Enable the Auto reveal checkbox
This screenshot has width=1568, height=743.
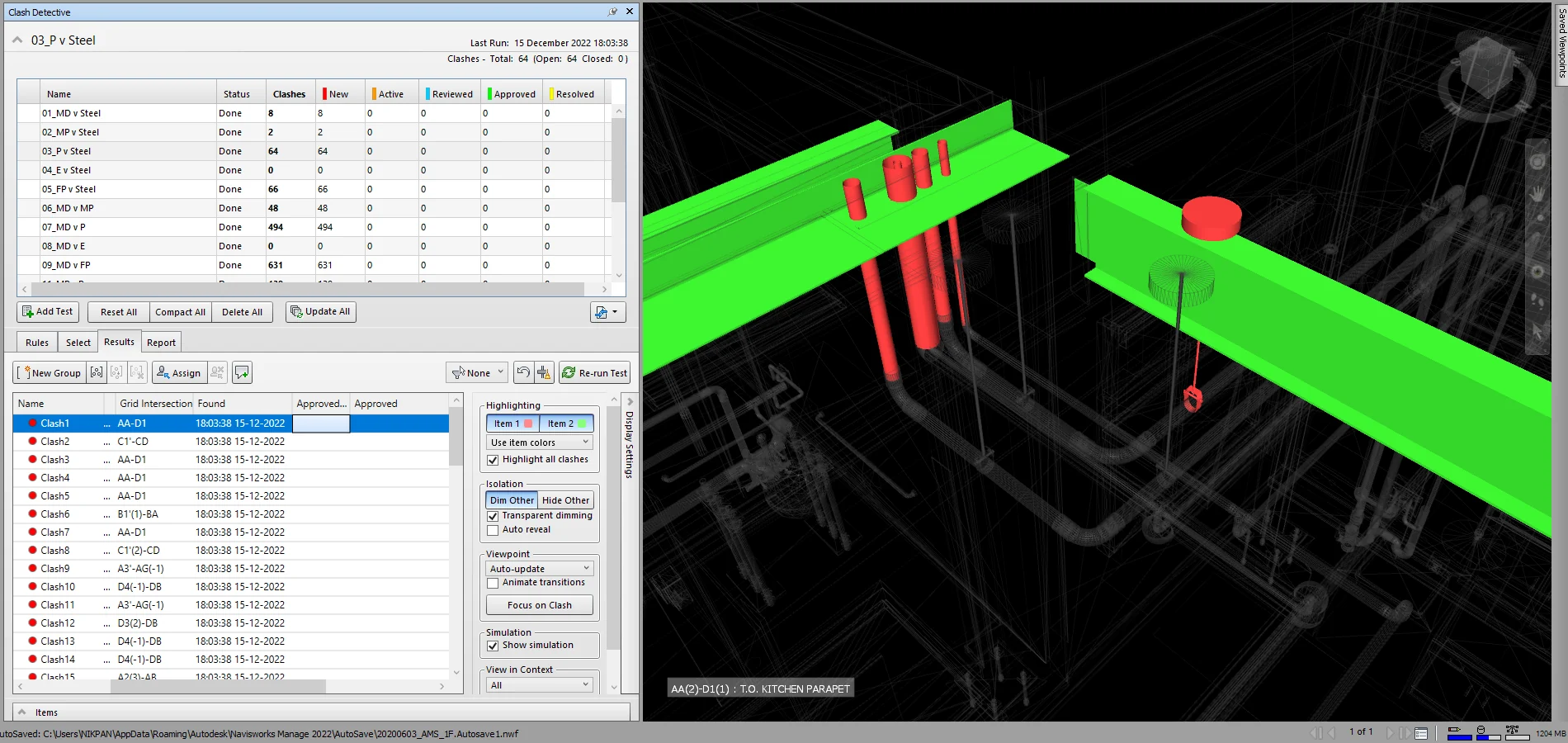click(x=493, y=530)
